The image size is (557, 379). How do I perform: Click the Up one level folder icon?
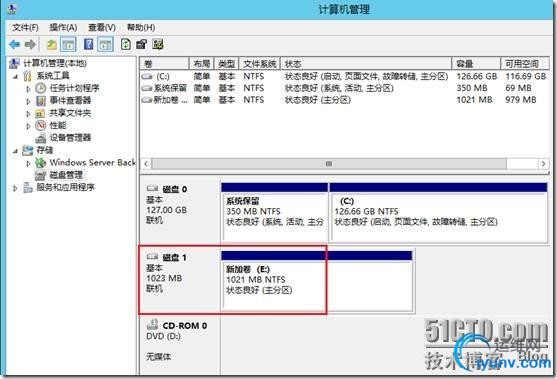point(52,44)
